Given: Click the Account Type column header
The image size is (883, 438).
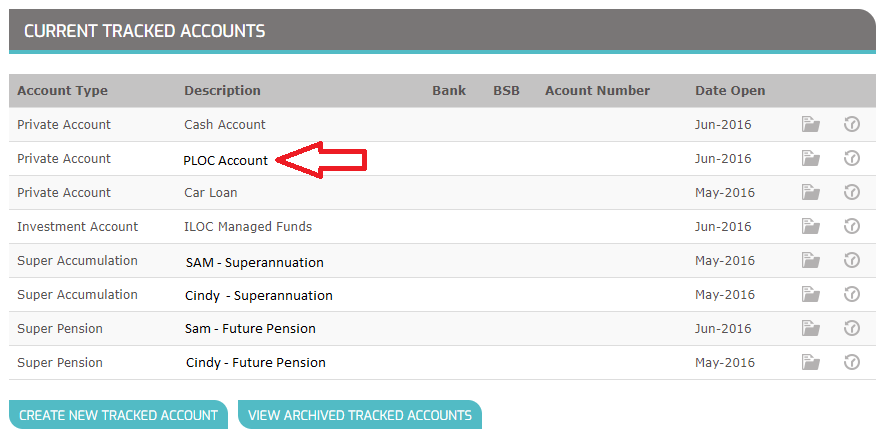Looking at the screenshot, I should click(x=63, y=91).
